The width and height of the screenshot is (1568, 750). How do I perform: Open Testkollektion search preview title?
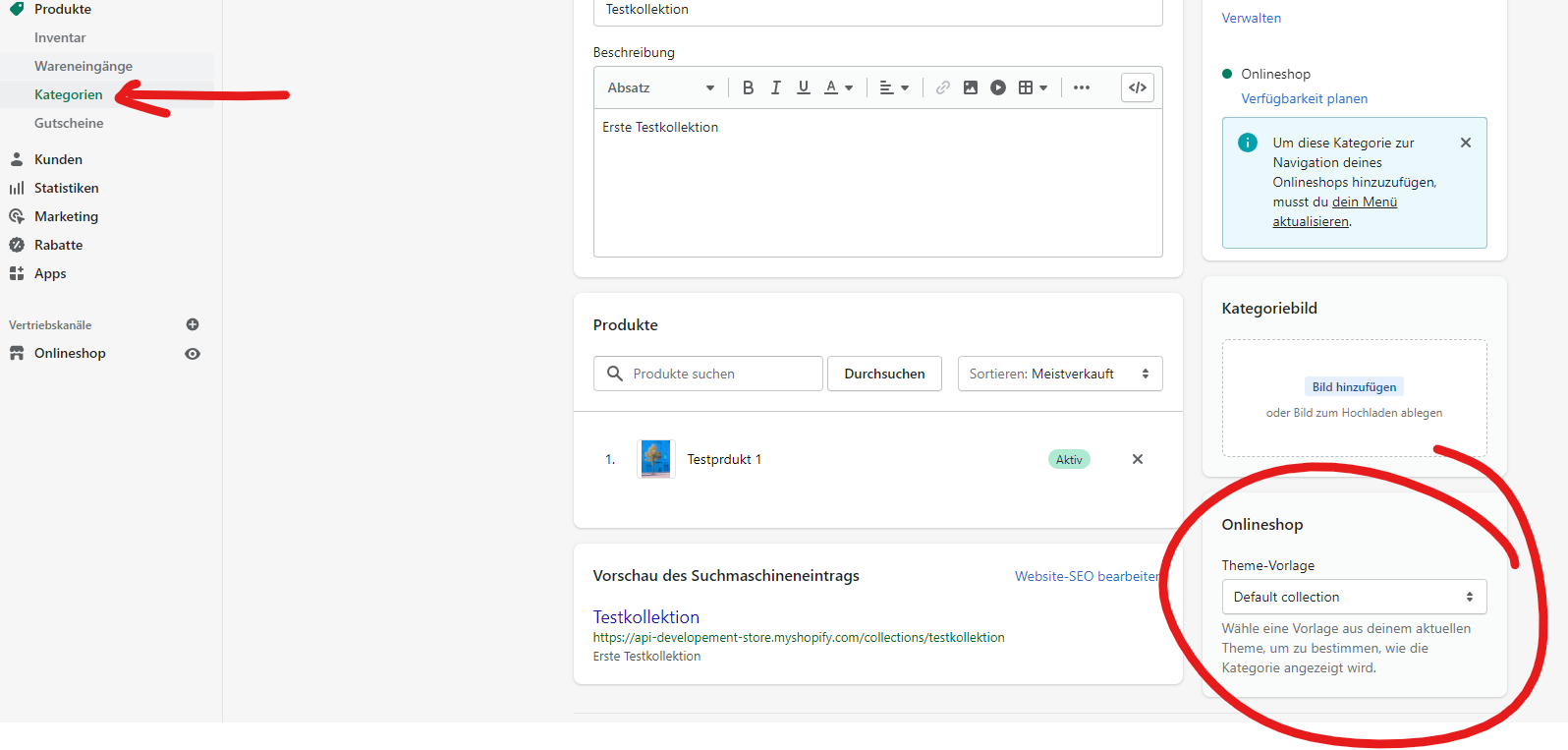click(x=646, y=617)
